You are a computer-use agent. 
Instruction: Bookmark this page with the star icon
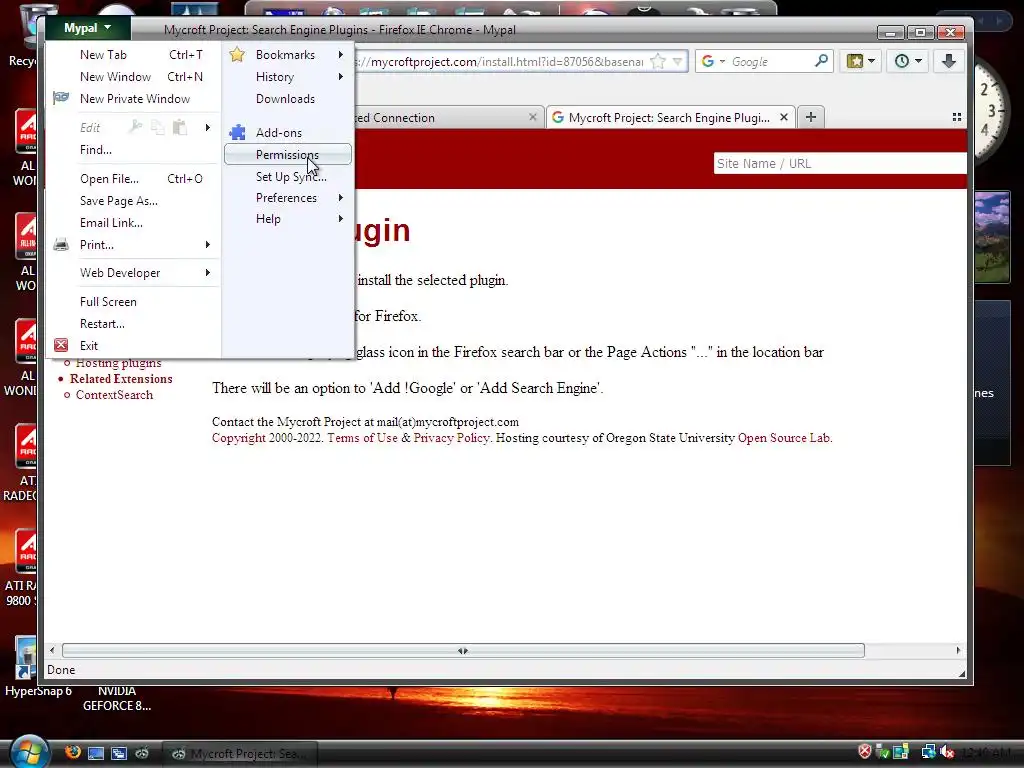pyautogui.click(x=658, y=61)
